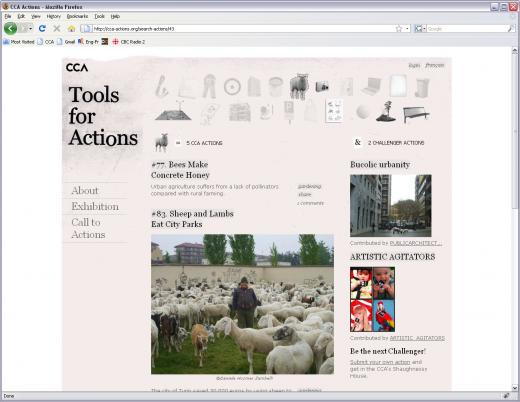Open the Bookmarks menu

[77, 16]
